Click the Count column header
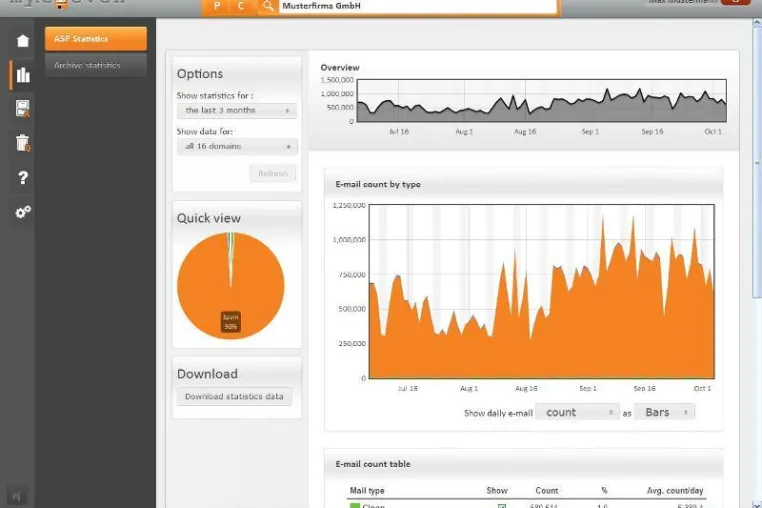This screenshot has height=508, width=762. pos(547,490)
